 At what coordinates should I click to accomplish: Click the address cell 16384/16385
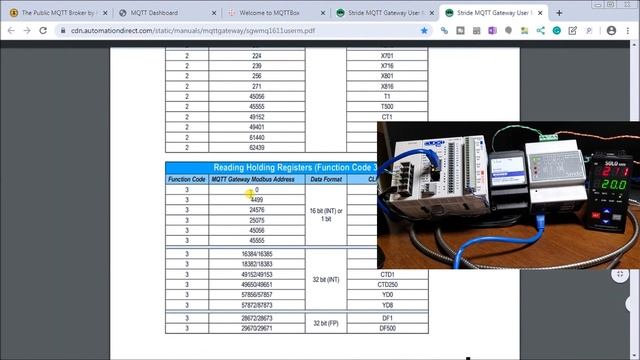coord(257,254)
